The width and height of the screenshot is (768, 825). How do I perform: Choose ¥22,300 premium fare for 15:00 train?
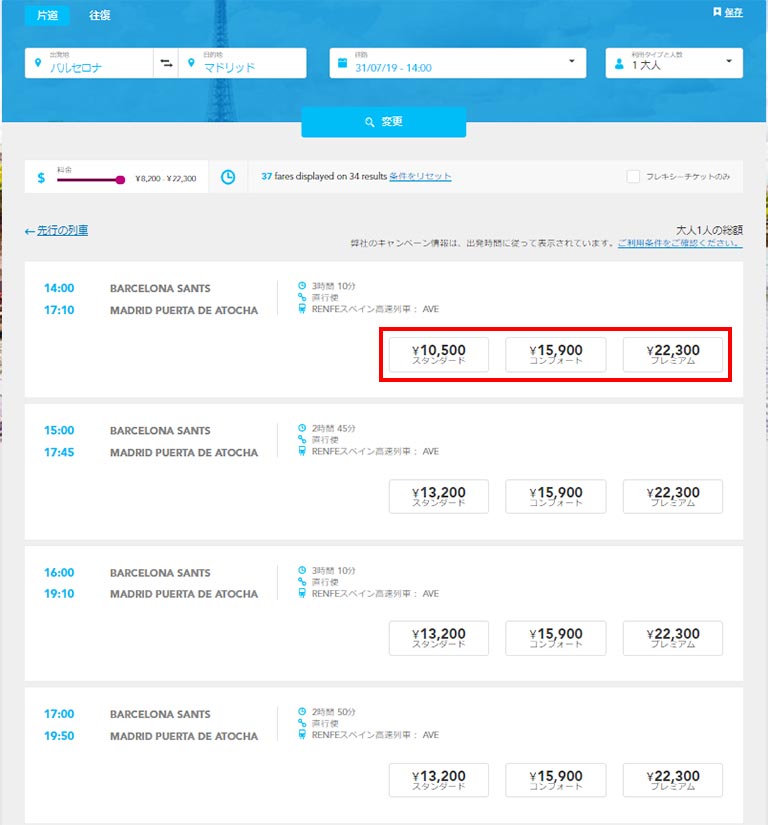coord(673,496)
